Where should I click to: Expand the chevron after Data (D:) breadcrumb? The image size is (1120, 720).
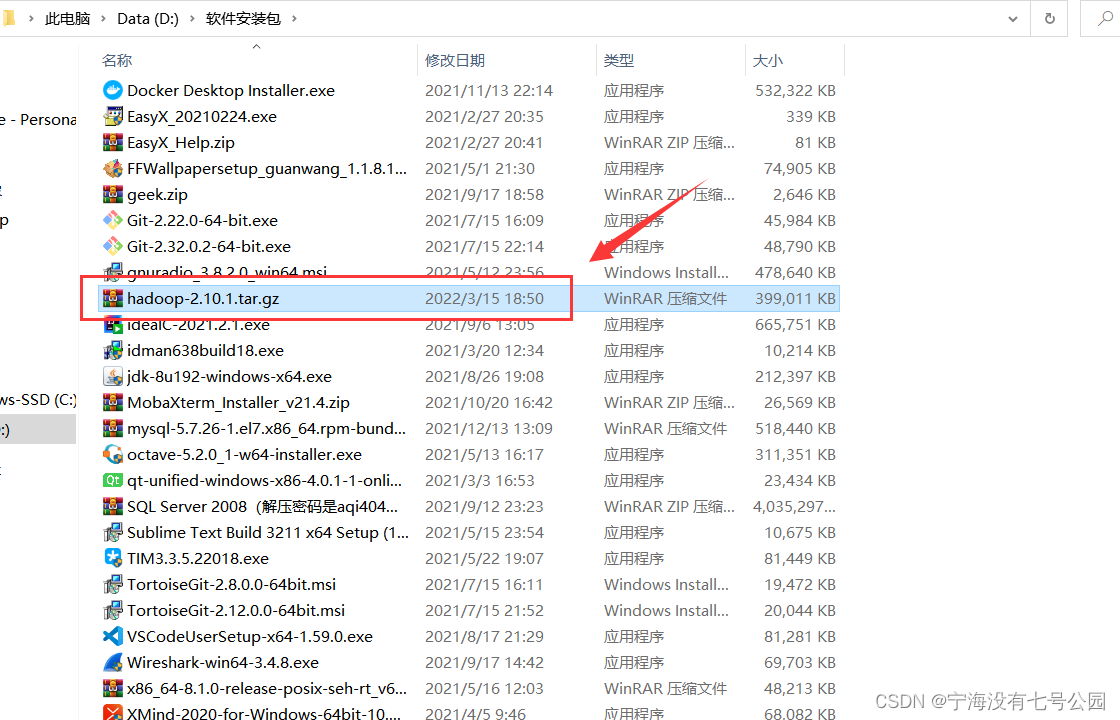pos(191,19)
